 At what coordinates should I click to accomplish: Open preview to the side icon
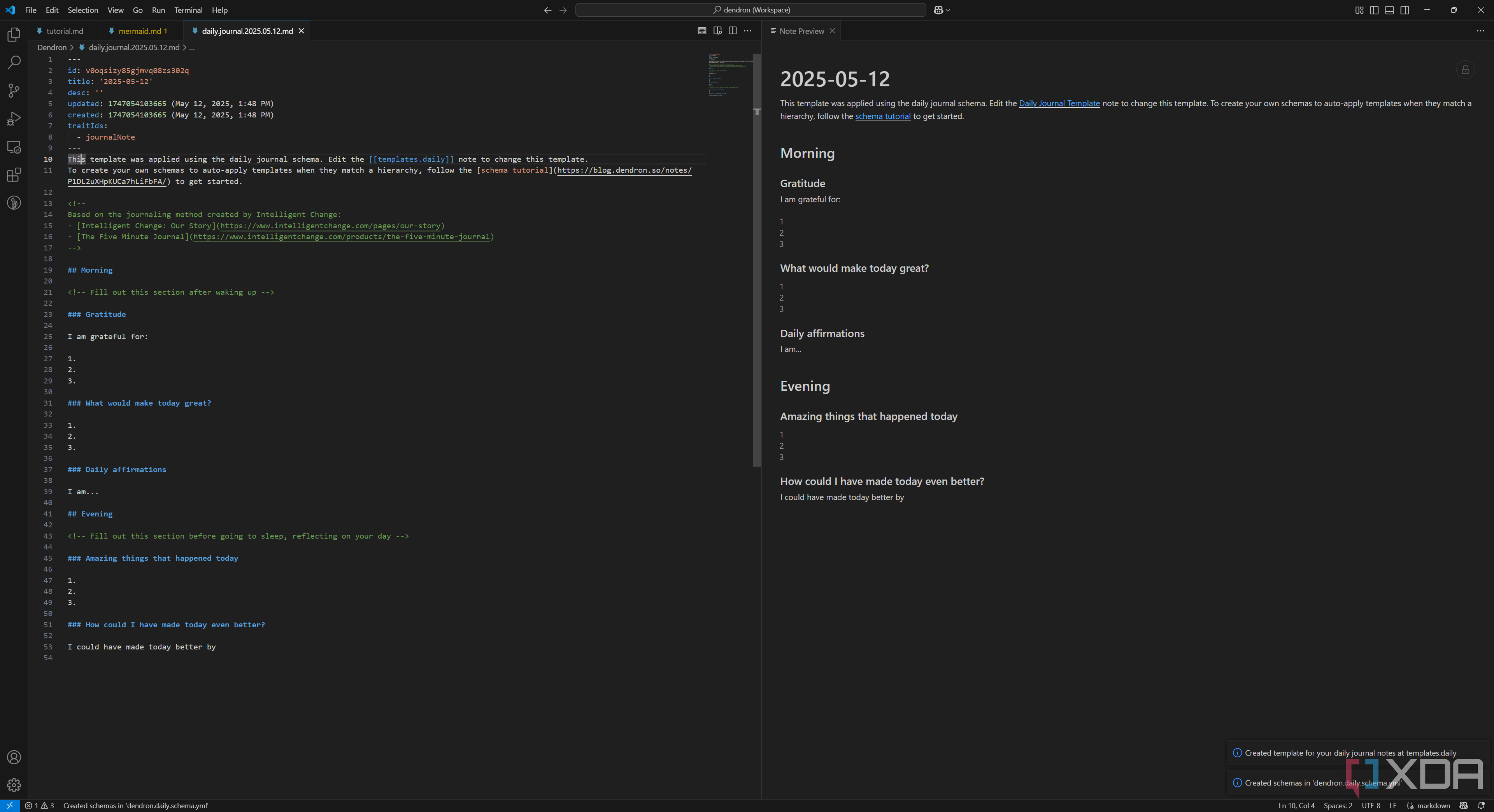tap(717, 31)
